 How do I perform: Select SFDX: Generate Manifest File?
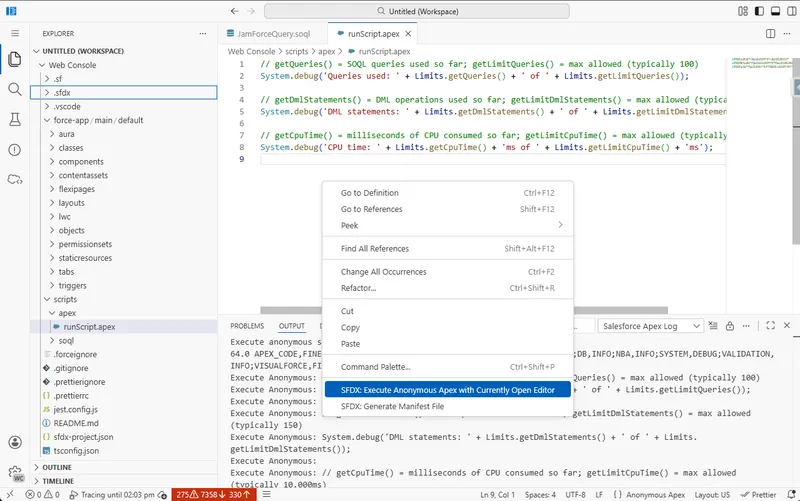coord(447,407)
